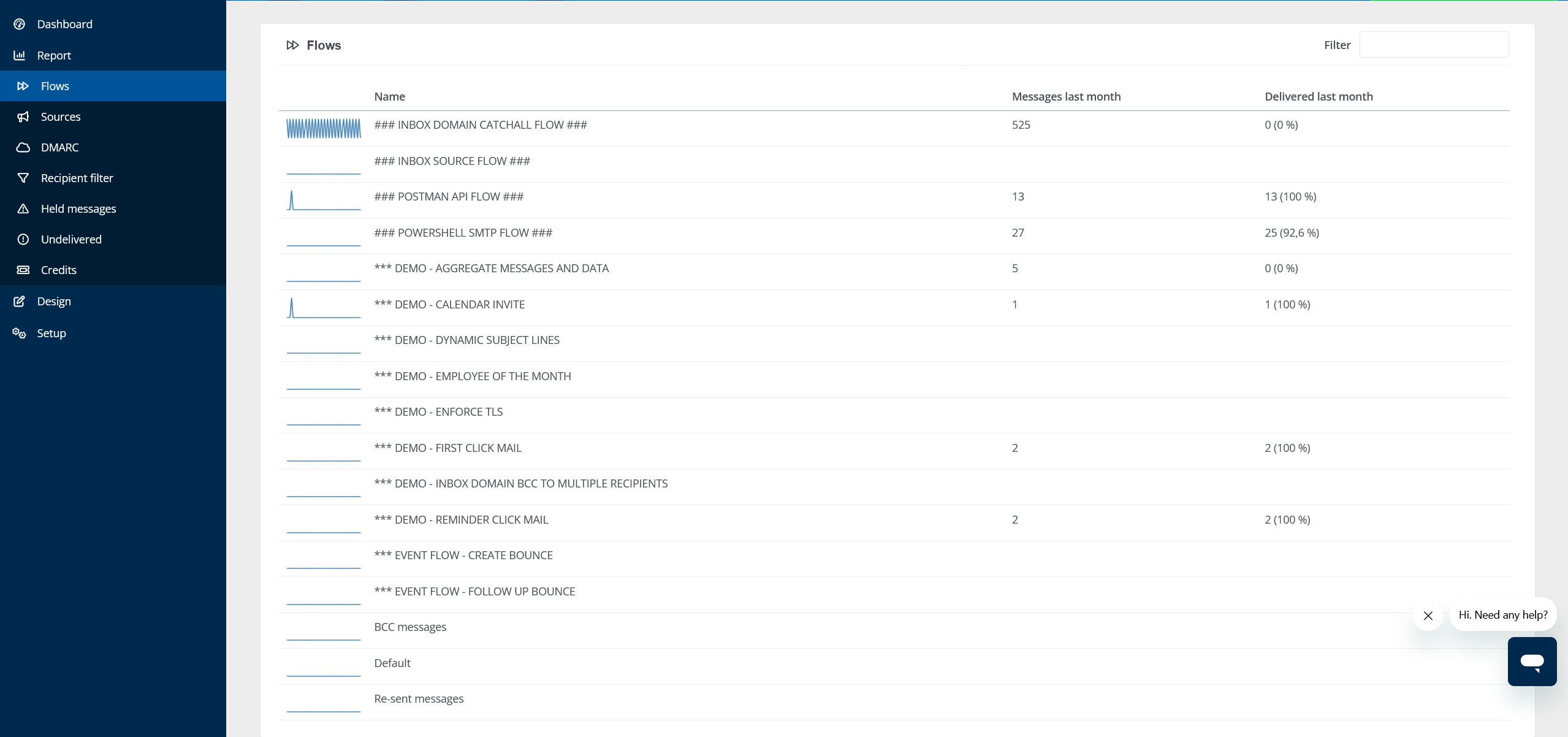
Task: Click the Undelivered alert circle icon
Action: pos(23,239)
